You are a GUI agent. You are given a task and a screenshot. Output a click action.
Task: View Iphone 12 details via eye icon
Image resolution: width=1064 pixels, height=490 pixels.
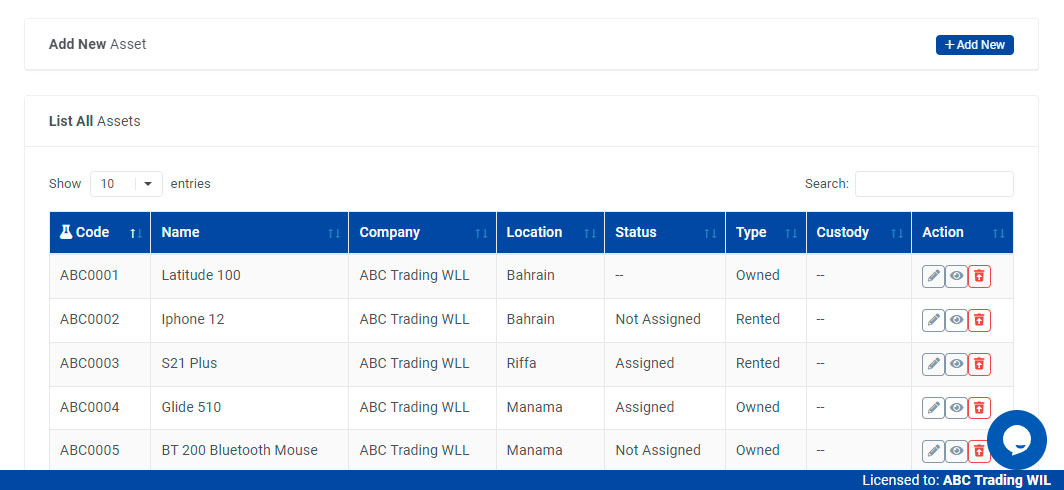pyautogui.click(x=956, y=320)
